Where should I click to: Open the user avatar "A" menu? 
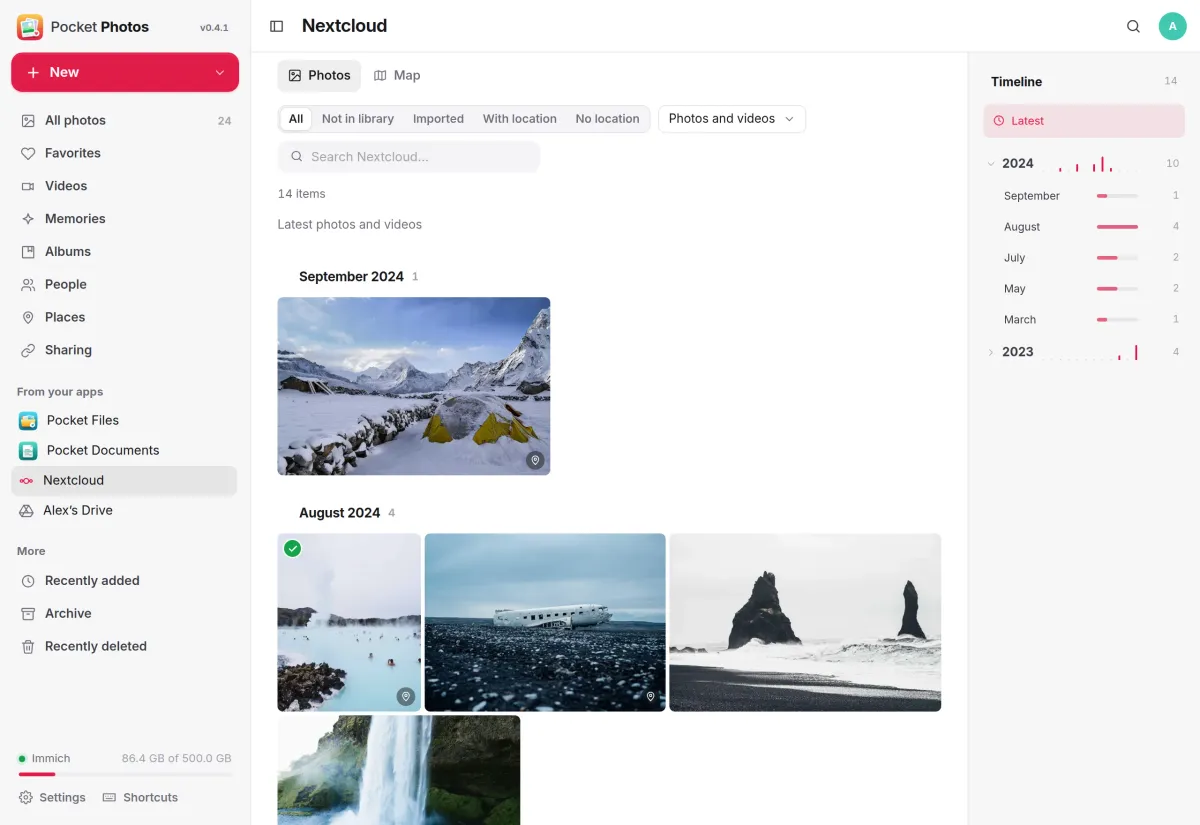[x=1172, y=26]
